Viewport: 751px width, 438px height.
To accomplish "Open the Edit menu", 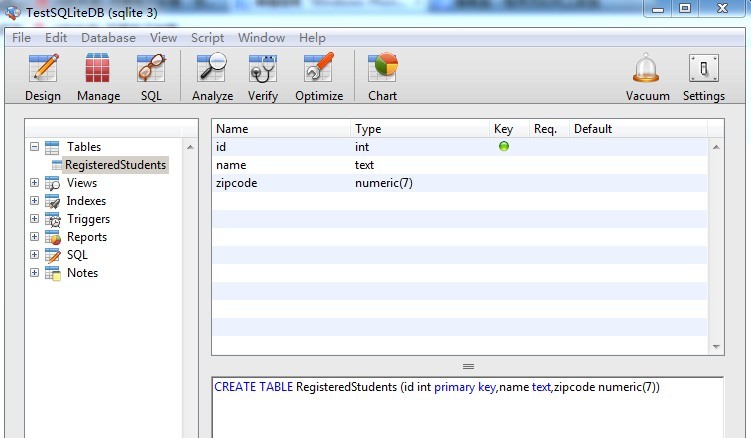I will (x=56, y=38).
